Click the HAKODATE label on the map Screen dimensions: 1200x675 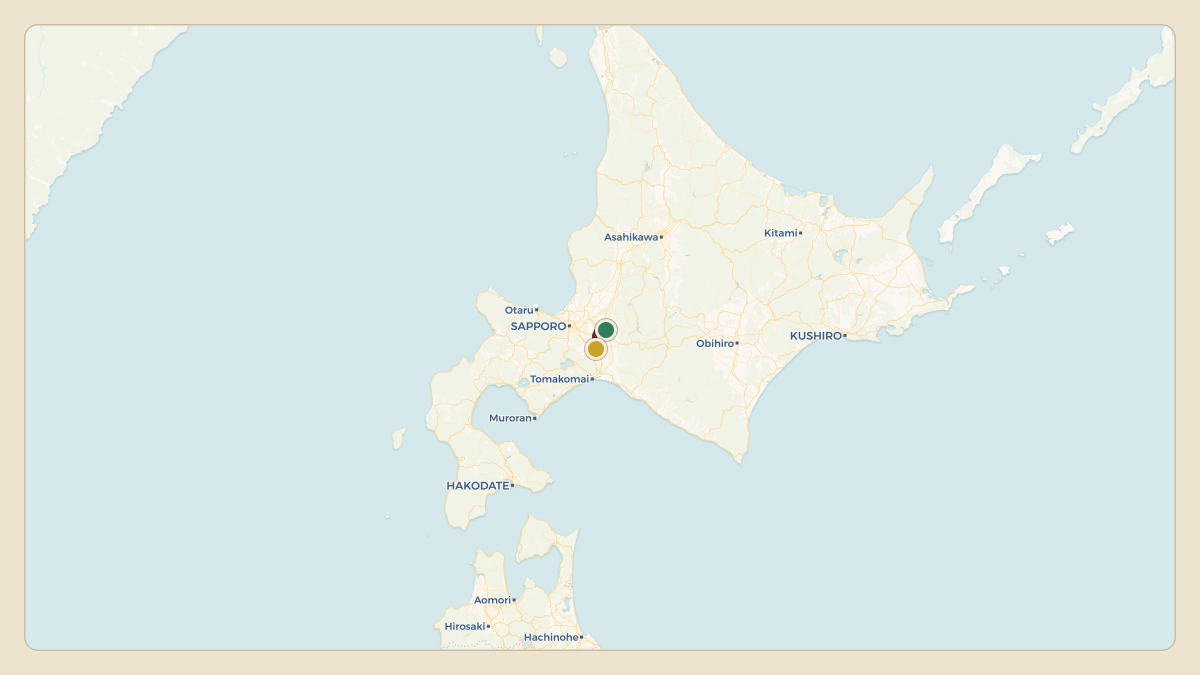point(478,486)
